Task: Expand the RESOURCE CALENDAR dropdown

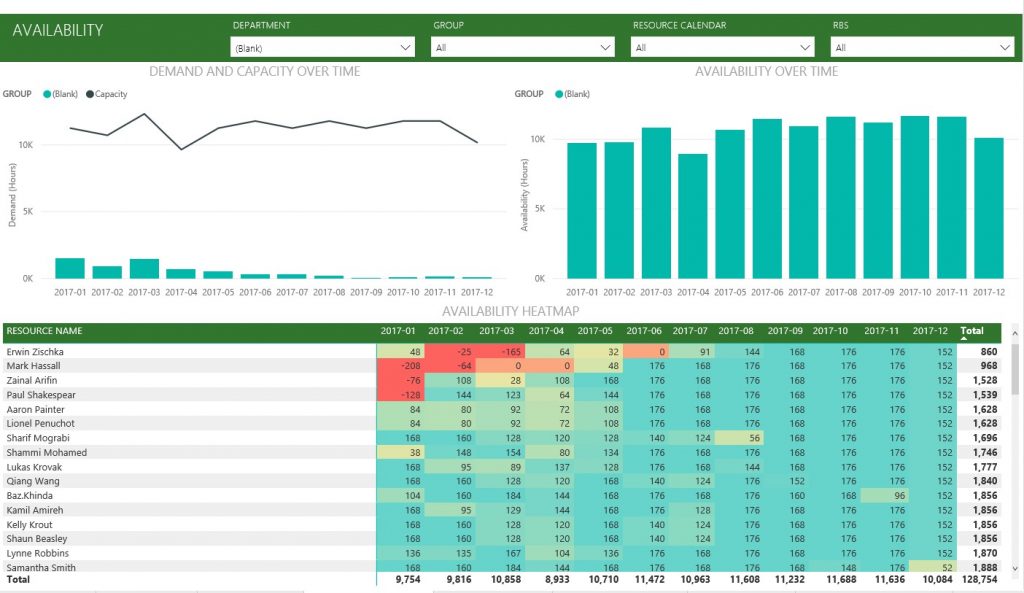Action: tap(805, 46)
